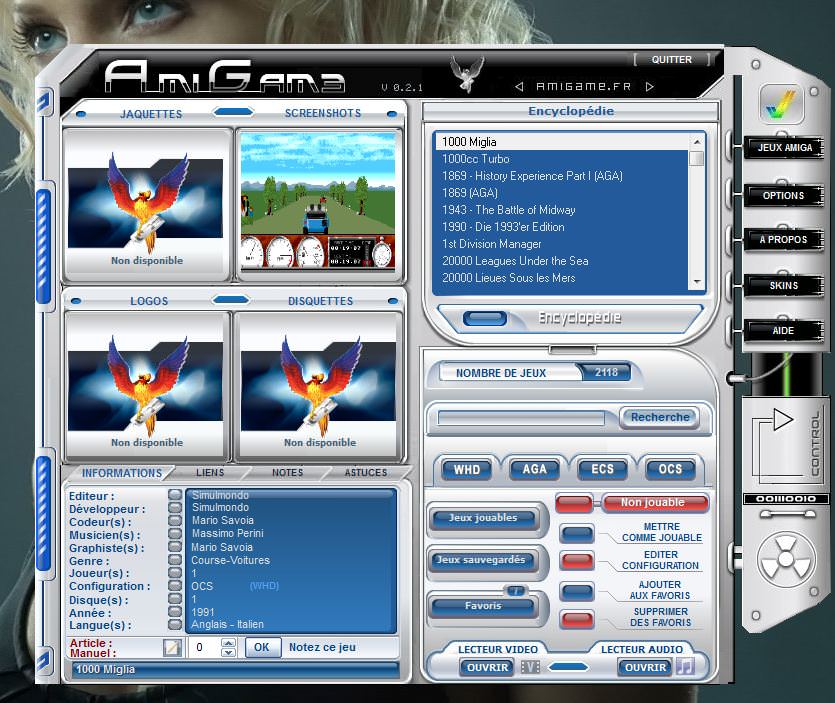Open the Lecteur Video with OUVRIR
This screenshot has height=703, width=835.
click(487, 667)
